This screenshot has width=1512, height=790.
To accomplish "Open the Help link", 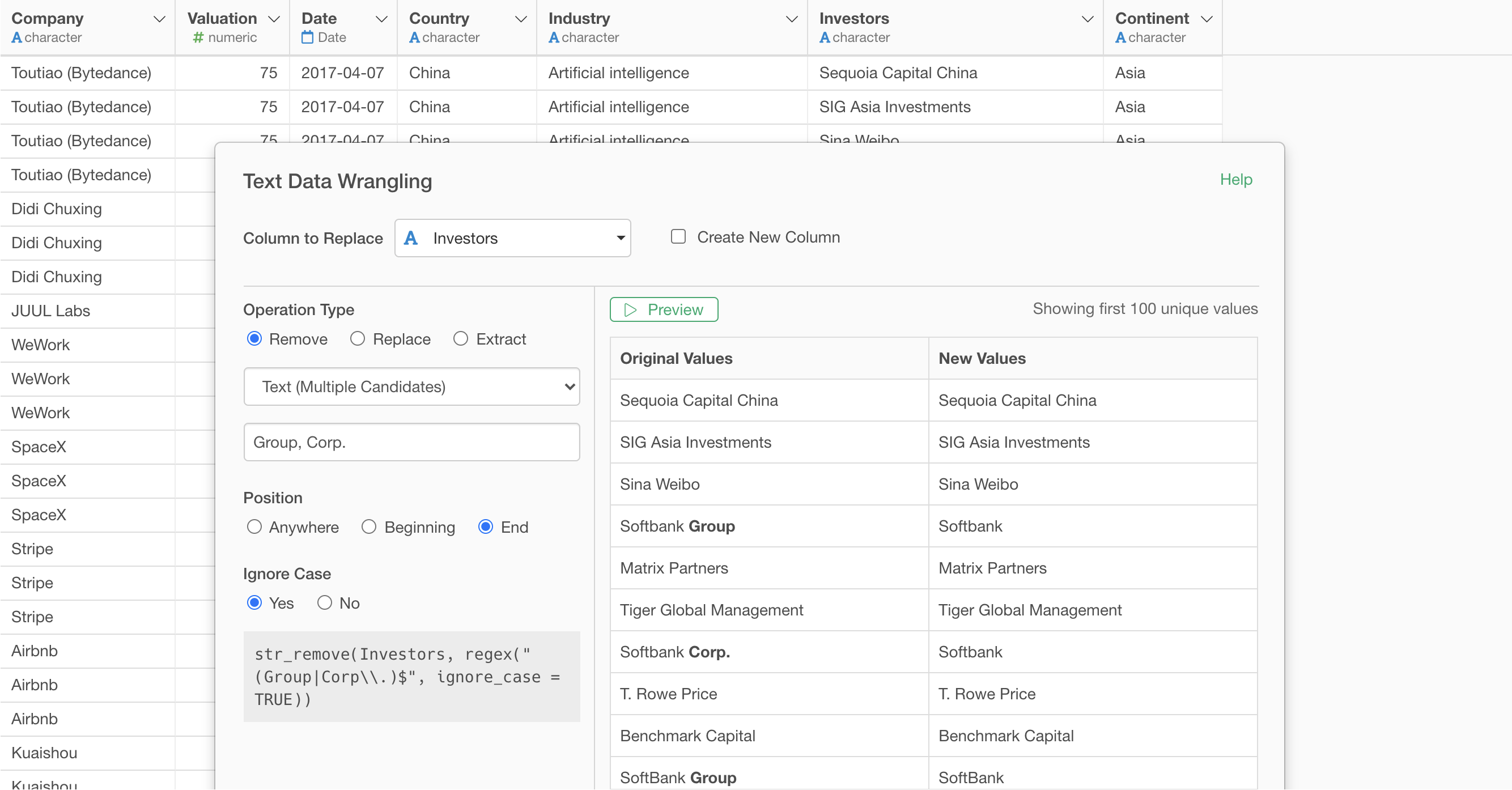I will pyautogui.click(x=1235, y=180).
